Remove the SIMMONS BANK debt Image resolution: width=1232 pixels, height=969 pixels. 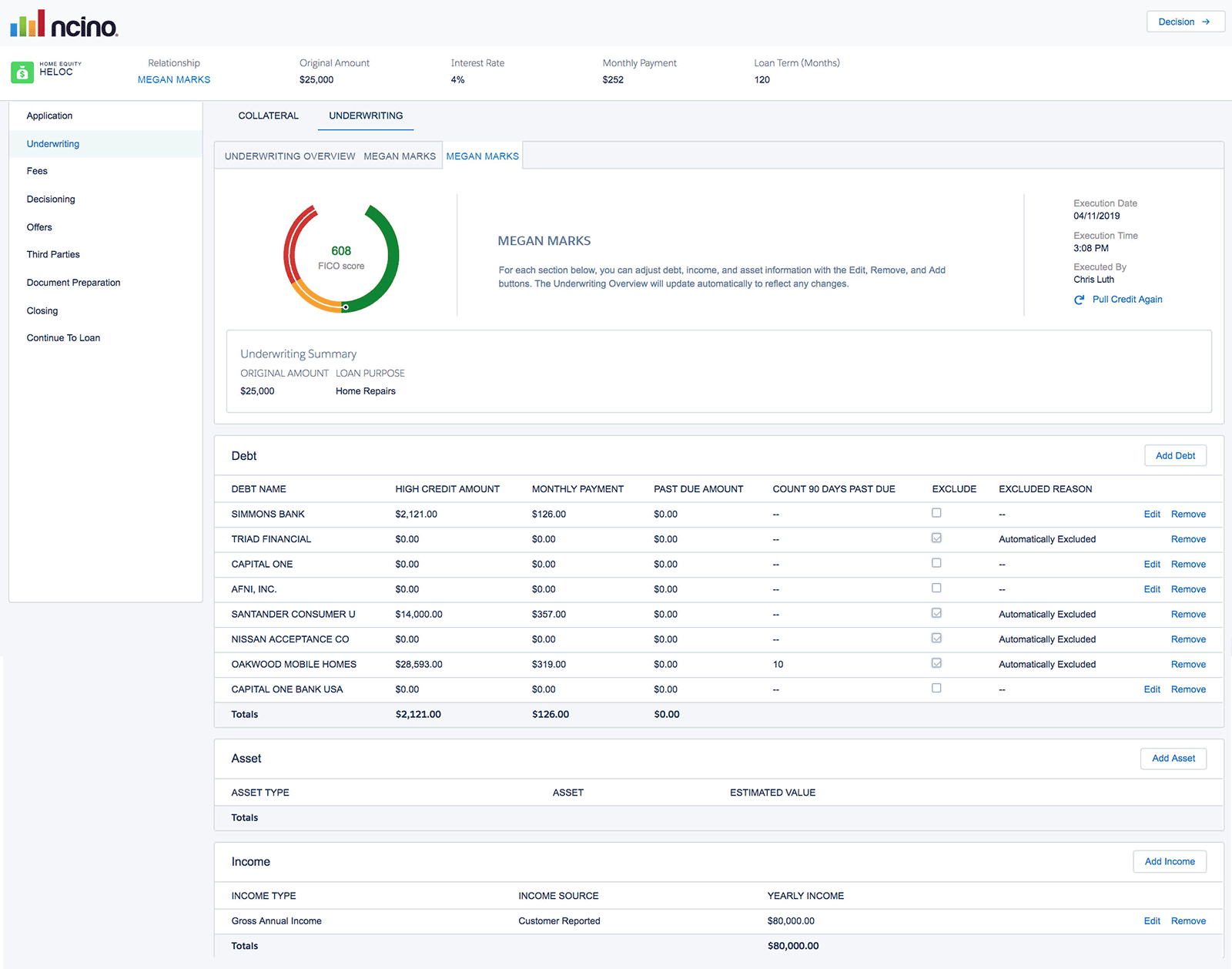[1188, 515]
